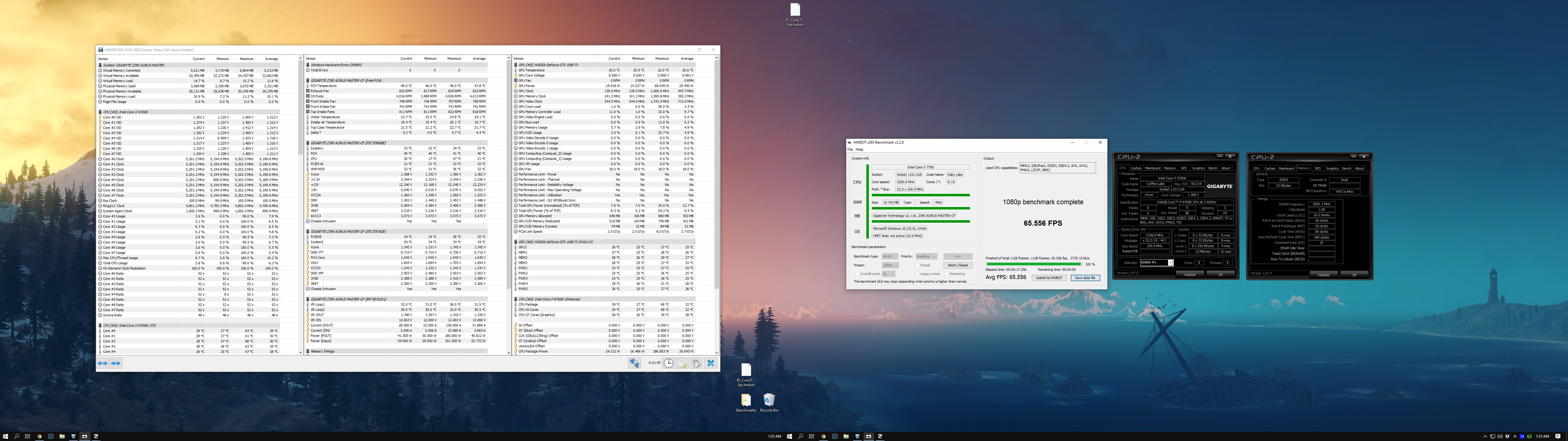Open the Preset 1080p dropdown
1568x441 pixels.
[x=891, y=266]
